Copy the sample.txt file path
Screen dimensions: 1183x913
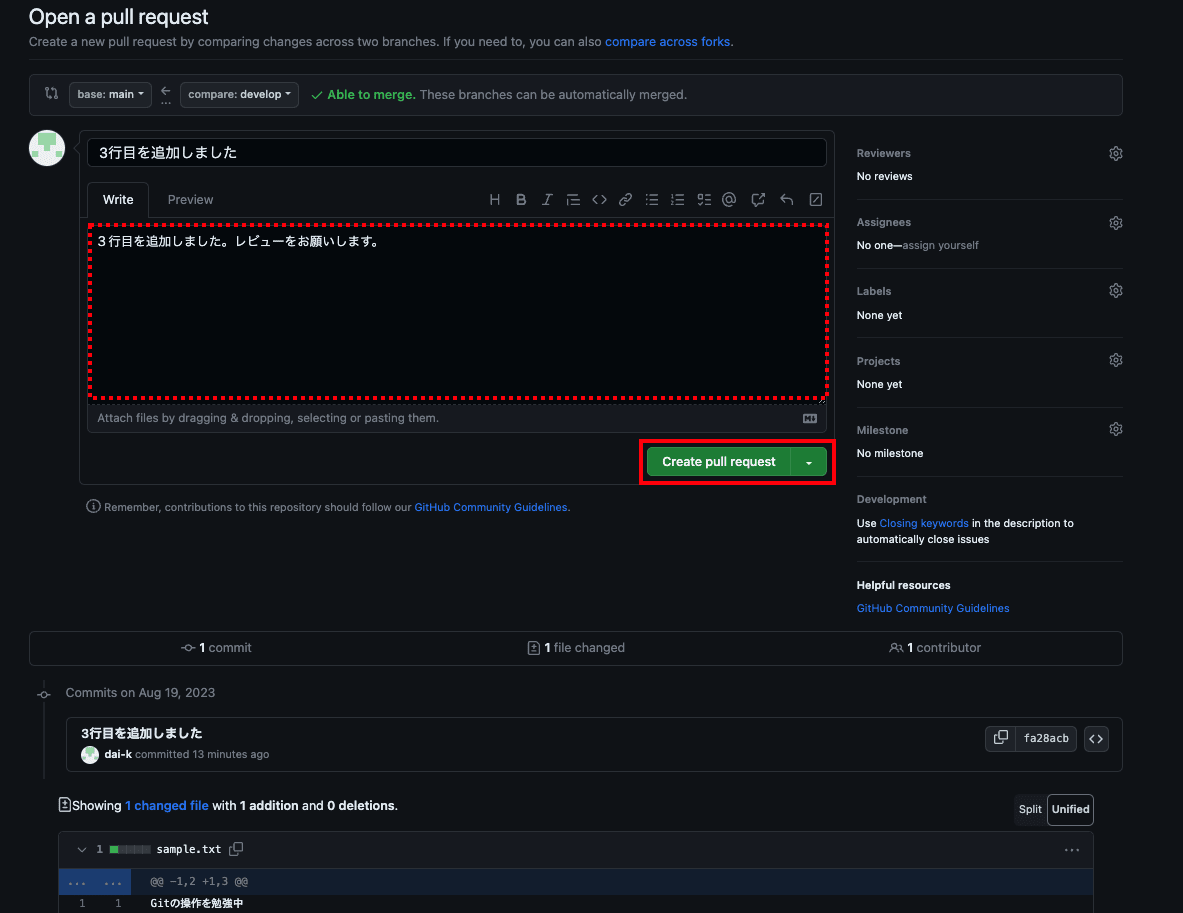[x=236, y=849]
